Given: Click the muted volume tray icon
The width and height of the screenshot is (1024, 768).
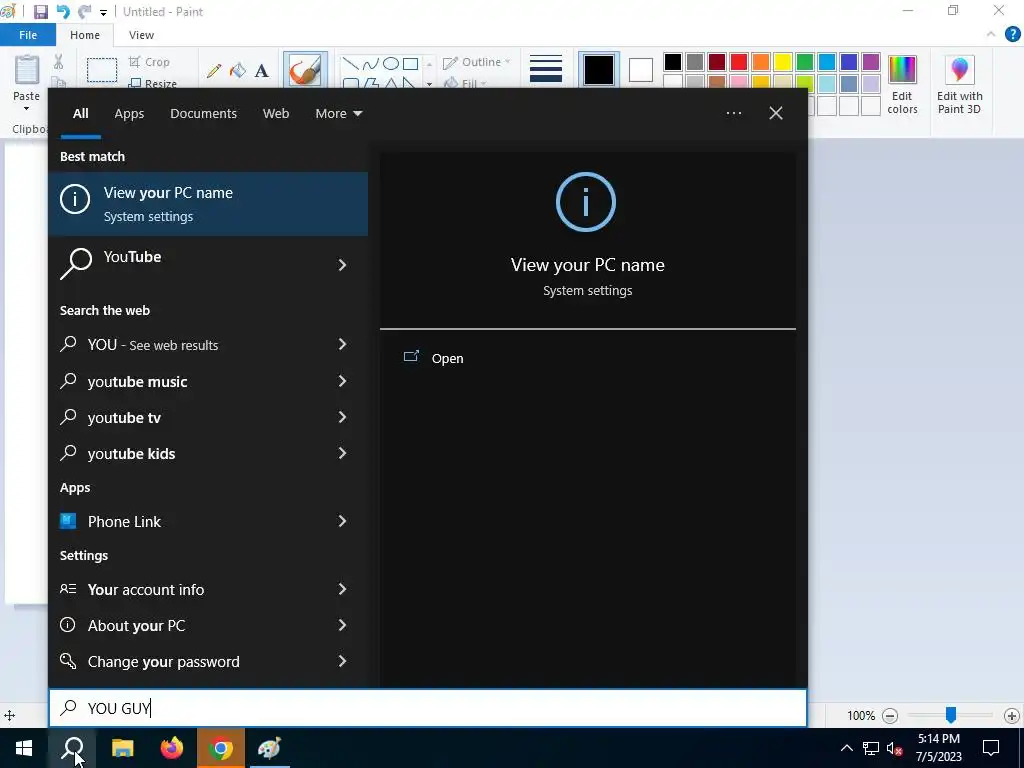Looking at the screenshot, I should 895,748.
